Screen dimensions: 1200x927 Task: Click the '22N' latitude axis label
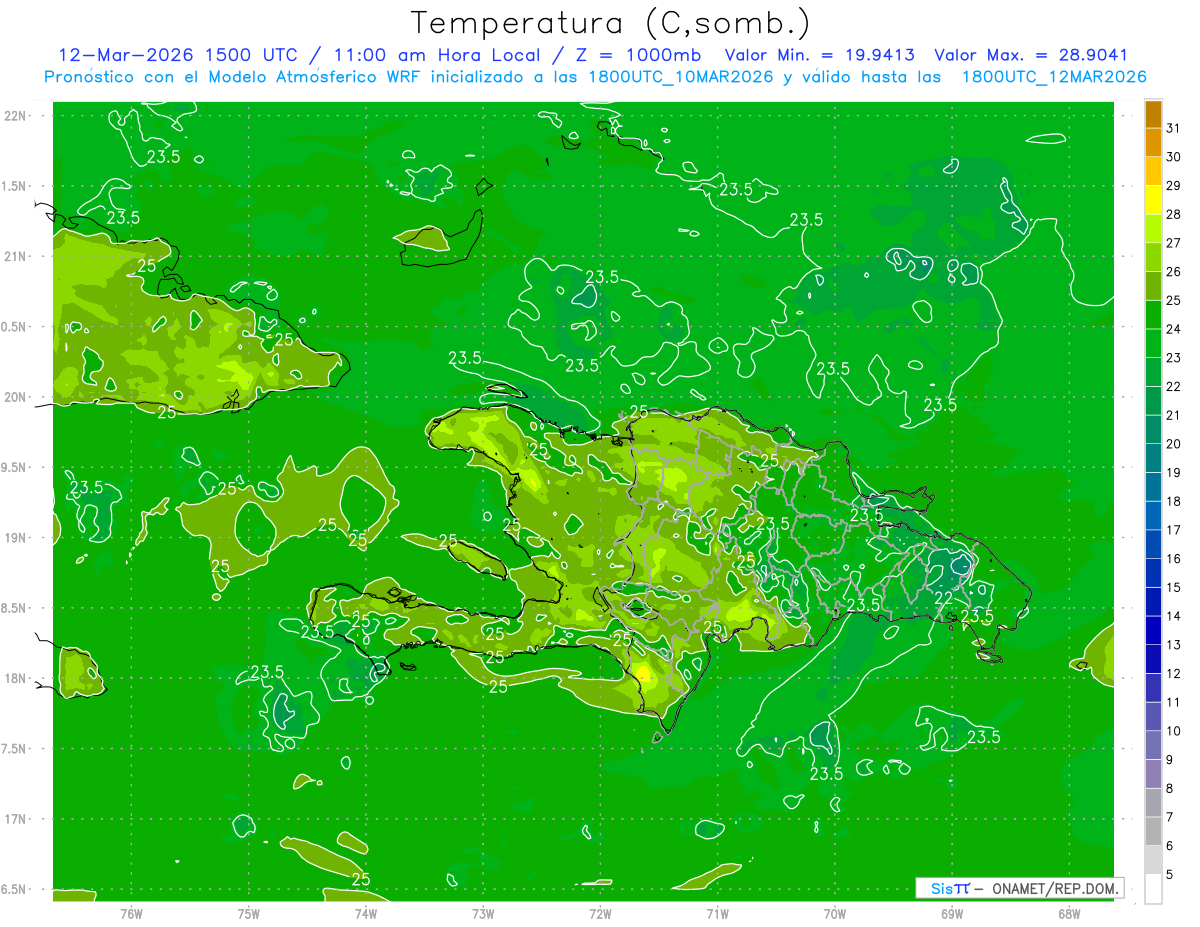[14, 115]
